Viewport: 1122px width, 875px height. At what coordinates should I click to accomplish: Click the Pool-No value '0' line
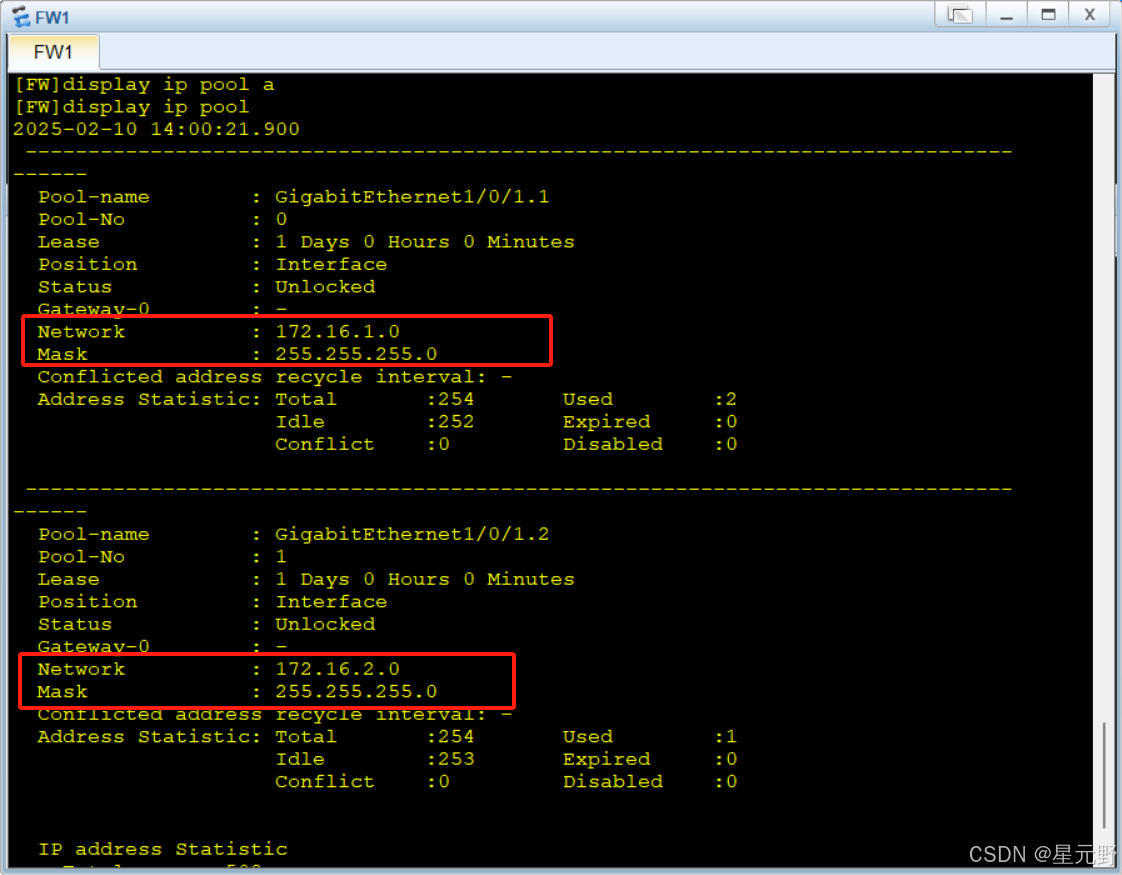(163, 220)
